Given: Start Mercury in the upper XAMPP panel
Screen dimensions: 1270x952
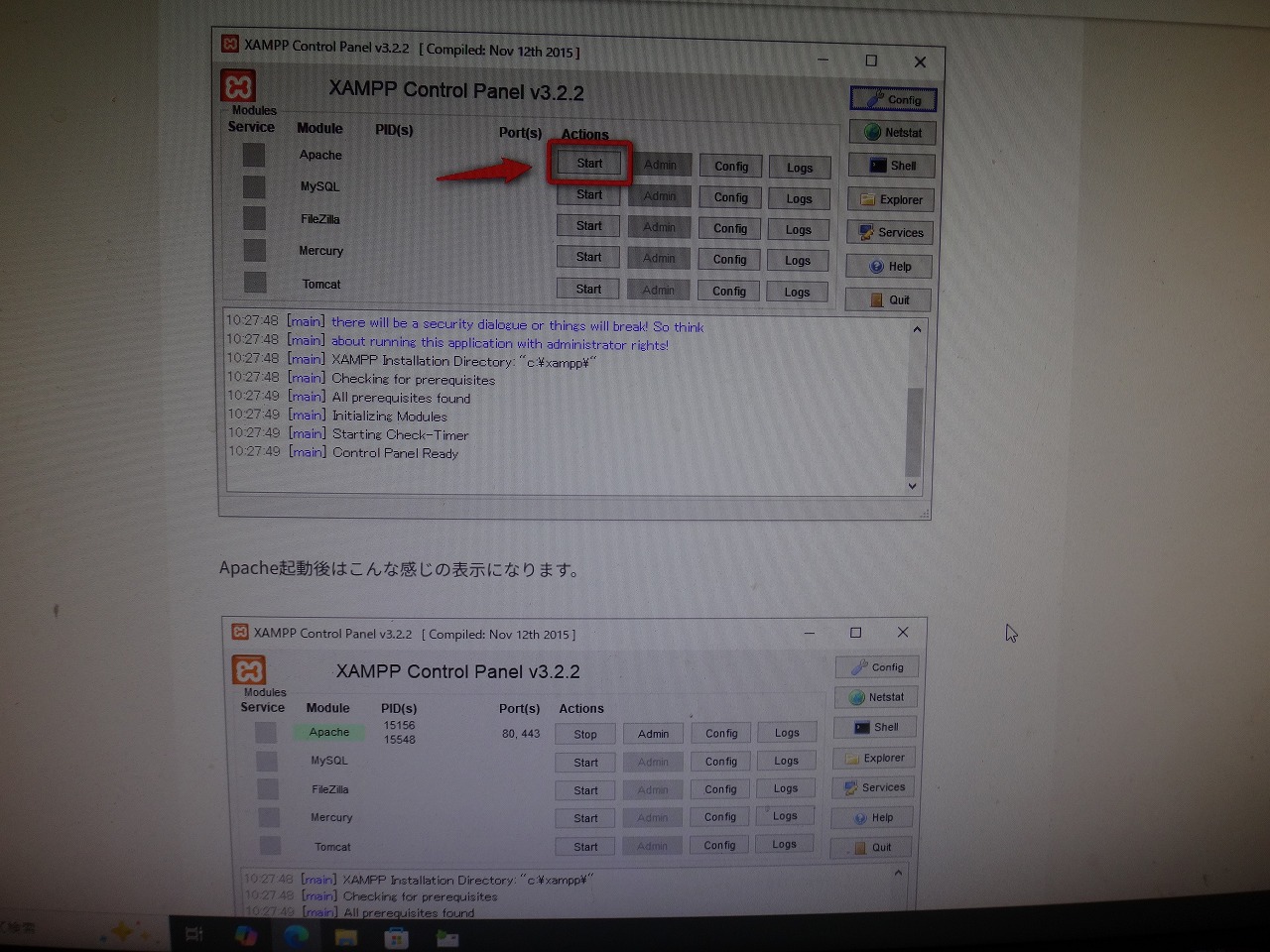Looking at the screenshot, I should click(588, 257).
